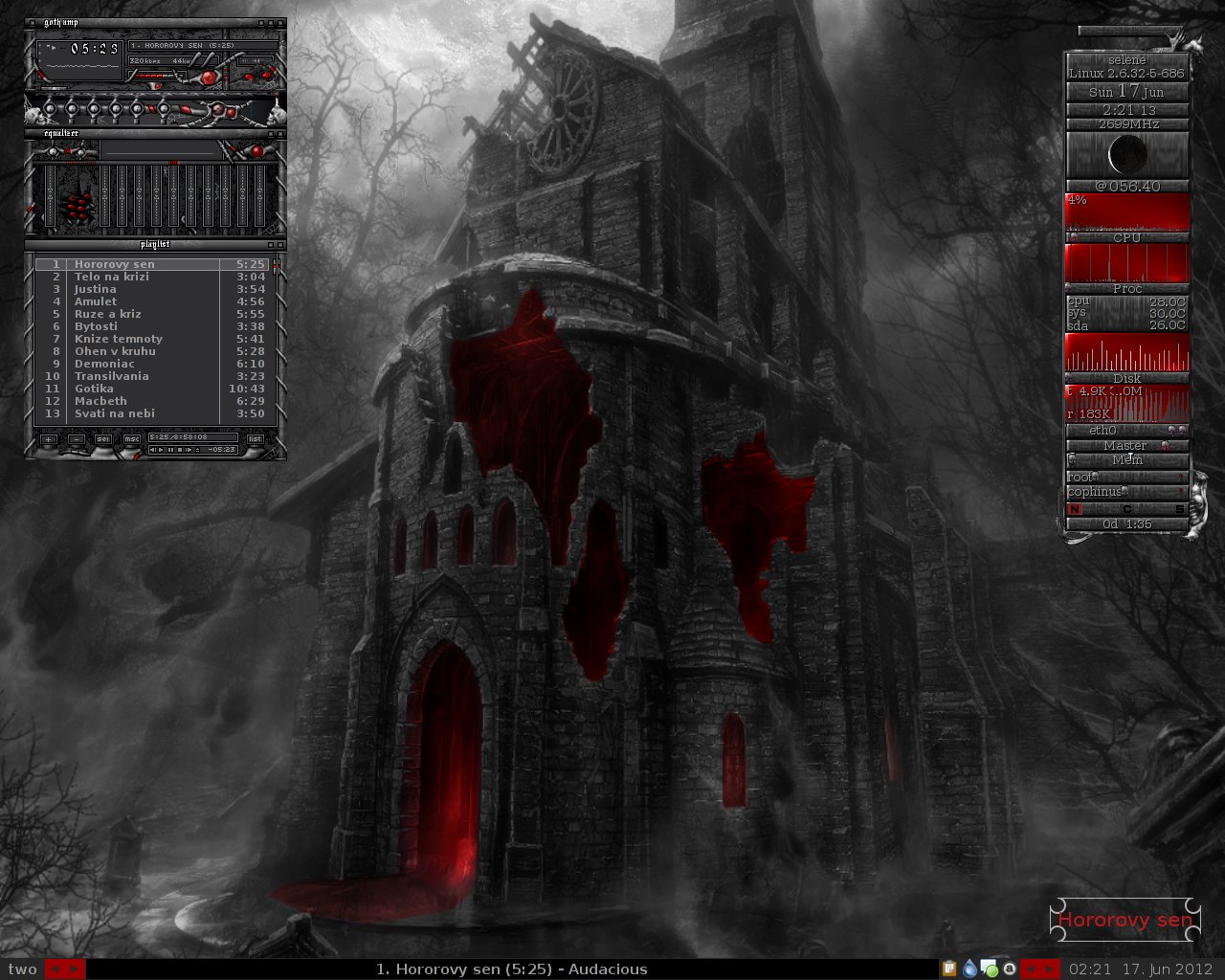Click the first equalizer band slider
The image size is (1225, 980).
point(104,196)
